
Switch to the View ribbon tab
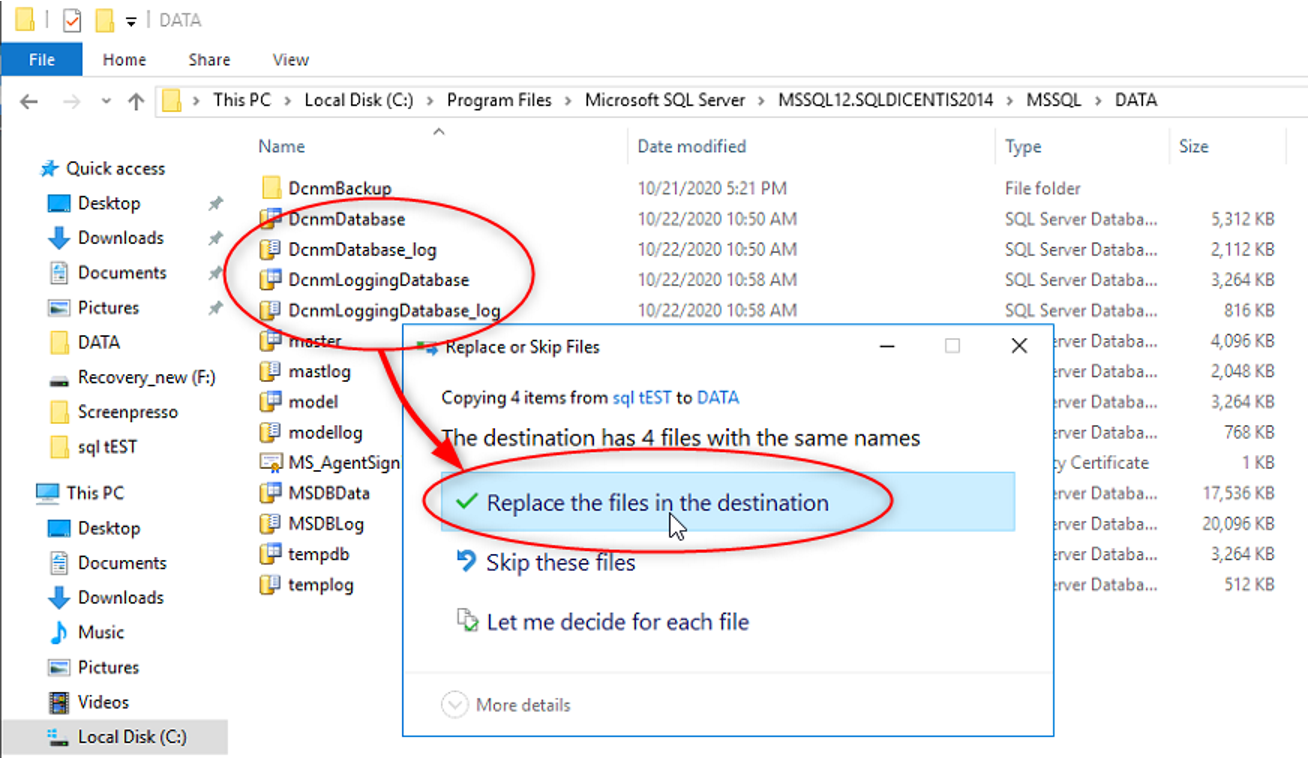[x=290, y=60]
